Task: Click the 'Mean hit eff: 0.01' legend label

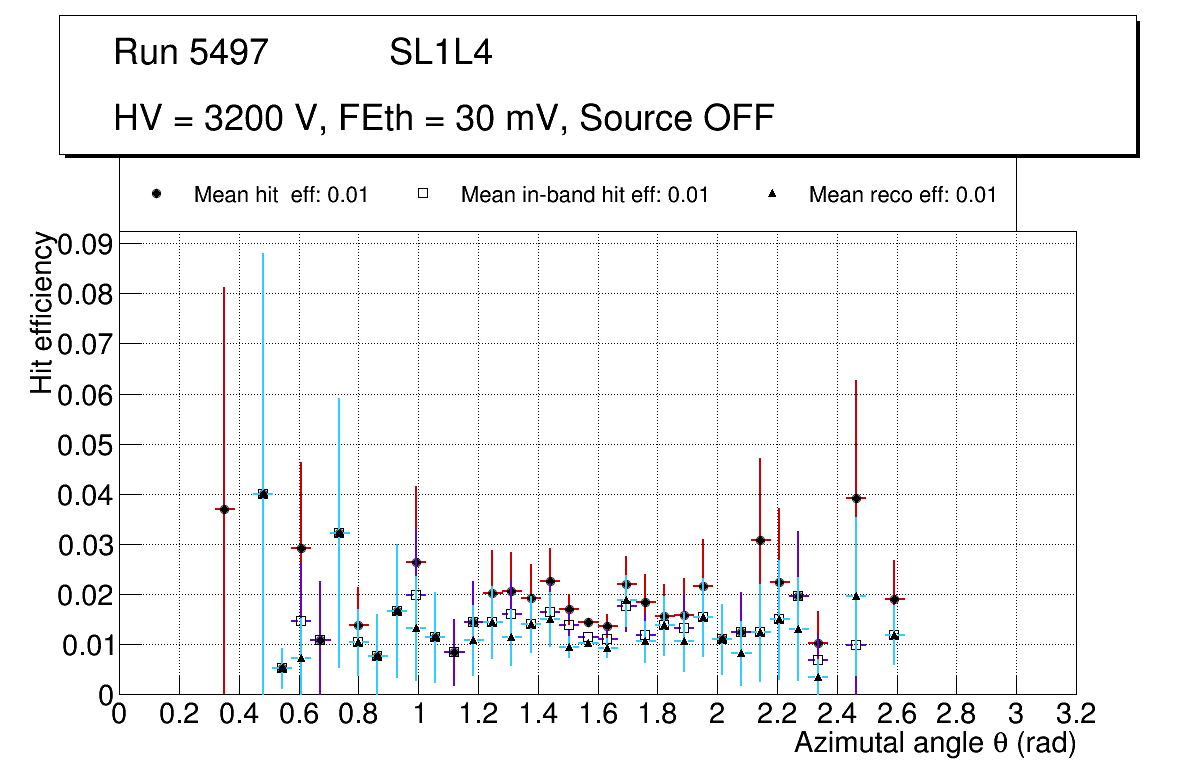Action: (281, 195)
